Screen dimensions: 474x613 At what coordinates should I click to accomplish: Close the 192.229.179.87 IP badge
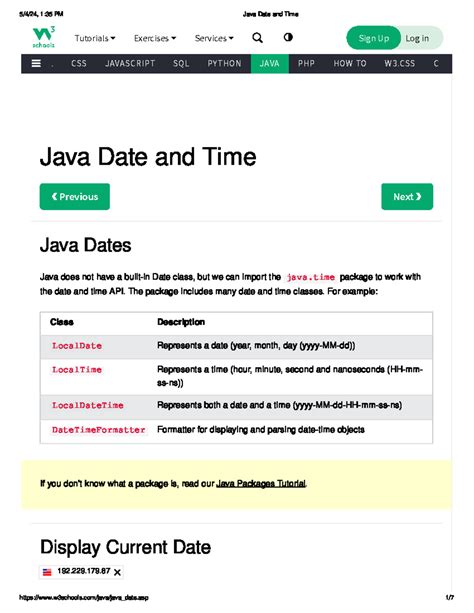click(x=117, y=572)
